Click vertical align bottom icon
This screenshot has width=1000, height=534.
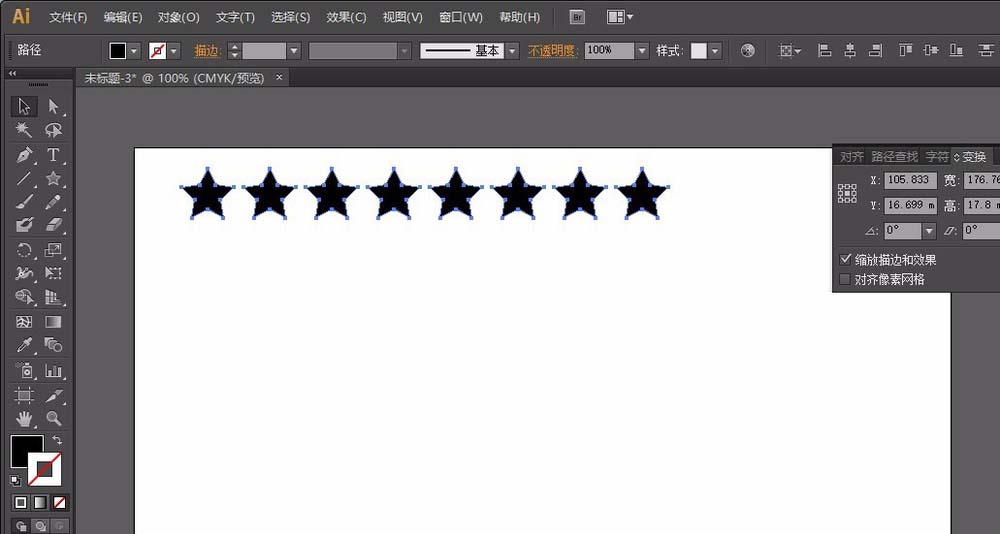click(x=956, y=50)
